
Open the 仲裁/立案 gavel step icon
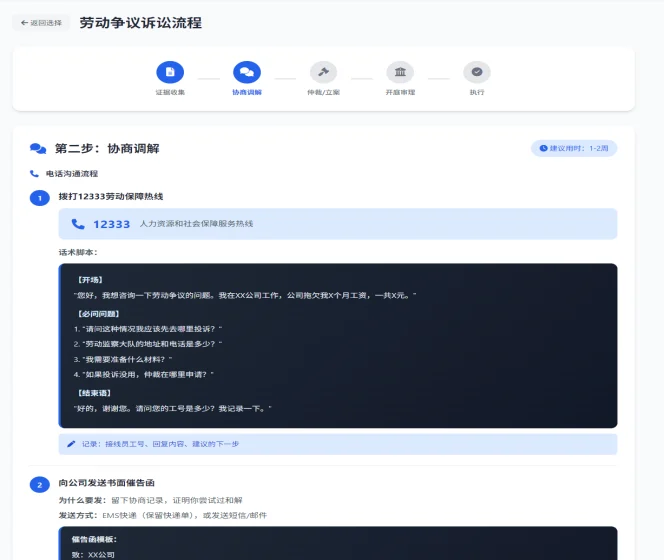324,72
